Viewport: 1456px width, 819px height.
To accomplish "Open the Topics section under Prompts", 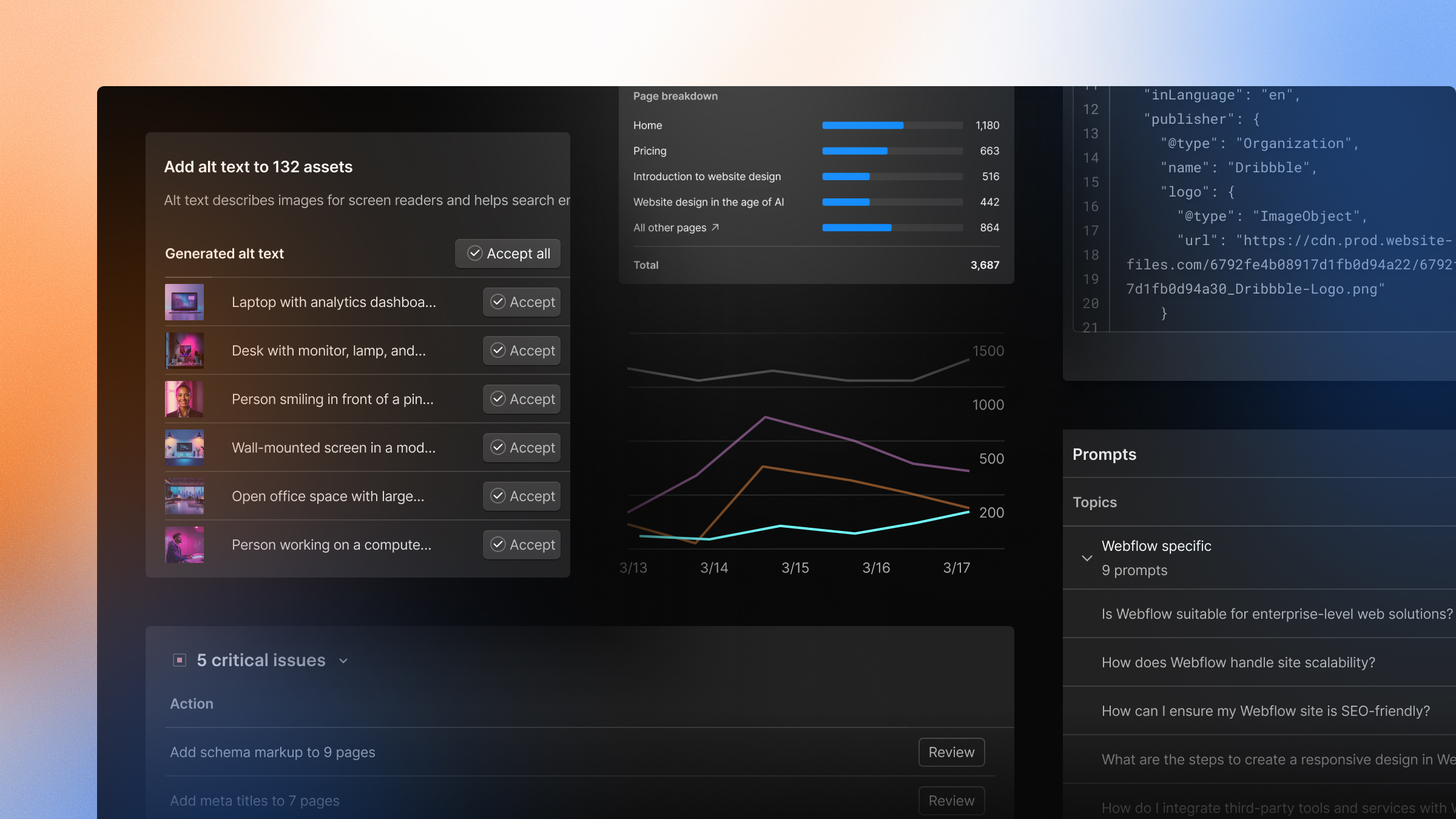I will 1094,502.
